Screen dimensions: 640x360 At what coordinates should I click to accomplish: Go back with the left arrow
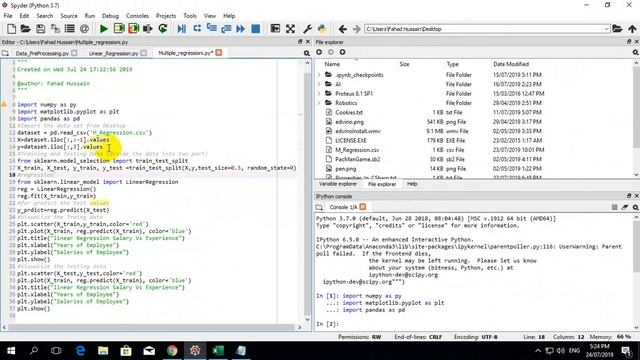click(x=342, y=29)
